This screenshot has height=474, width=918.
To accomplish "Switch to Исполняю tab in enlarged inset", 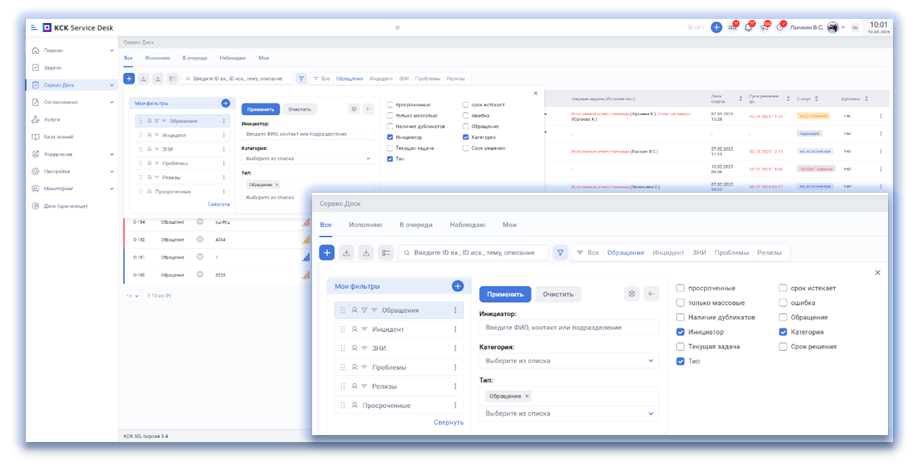I will (365, 225).
